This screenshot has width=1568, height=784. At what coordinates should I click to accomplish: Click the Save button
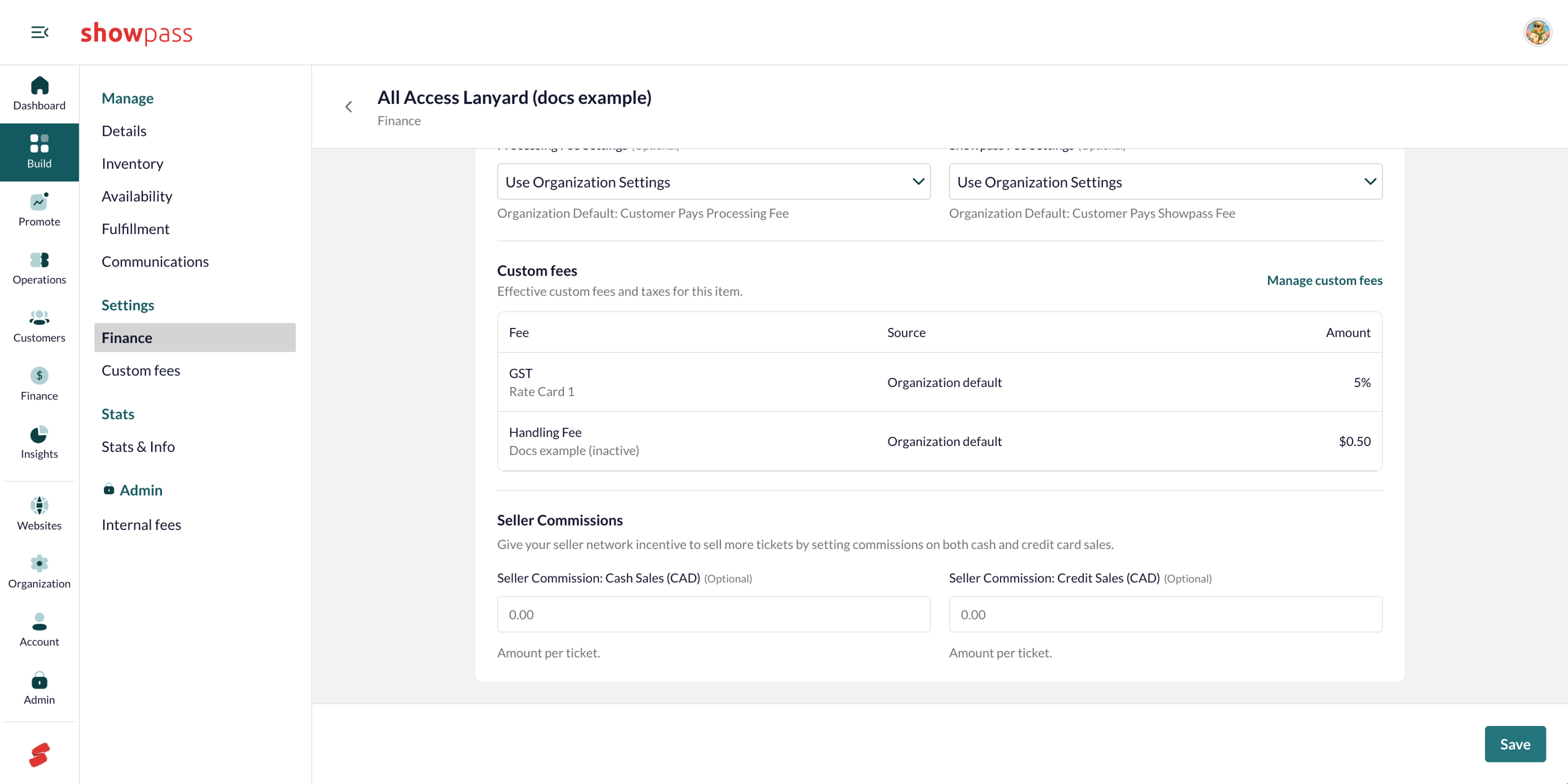[x=1515, y=744]
